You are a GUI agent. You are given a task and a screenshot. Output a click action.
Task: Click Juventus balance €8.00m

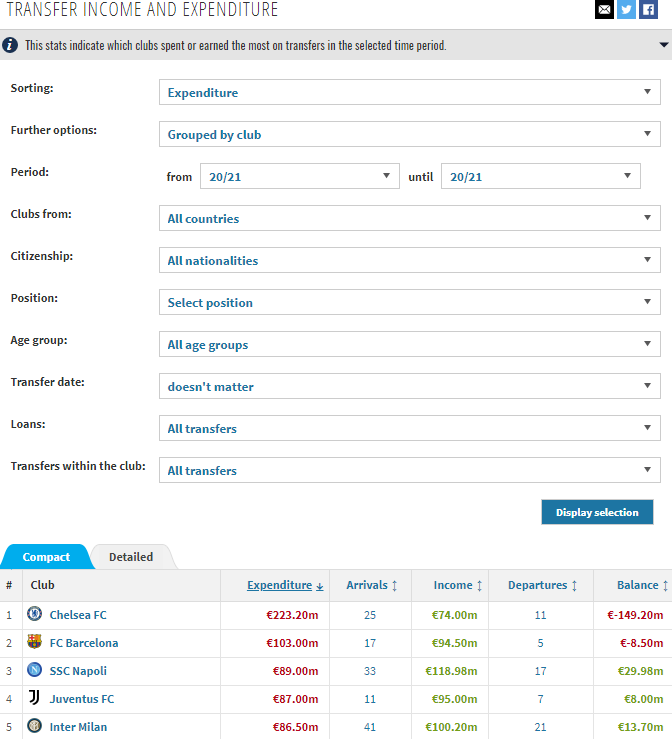pos(643,699)
